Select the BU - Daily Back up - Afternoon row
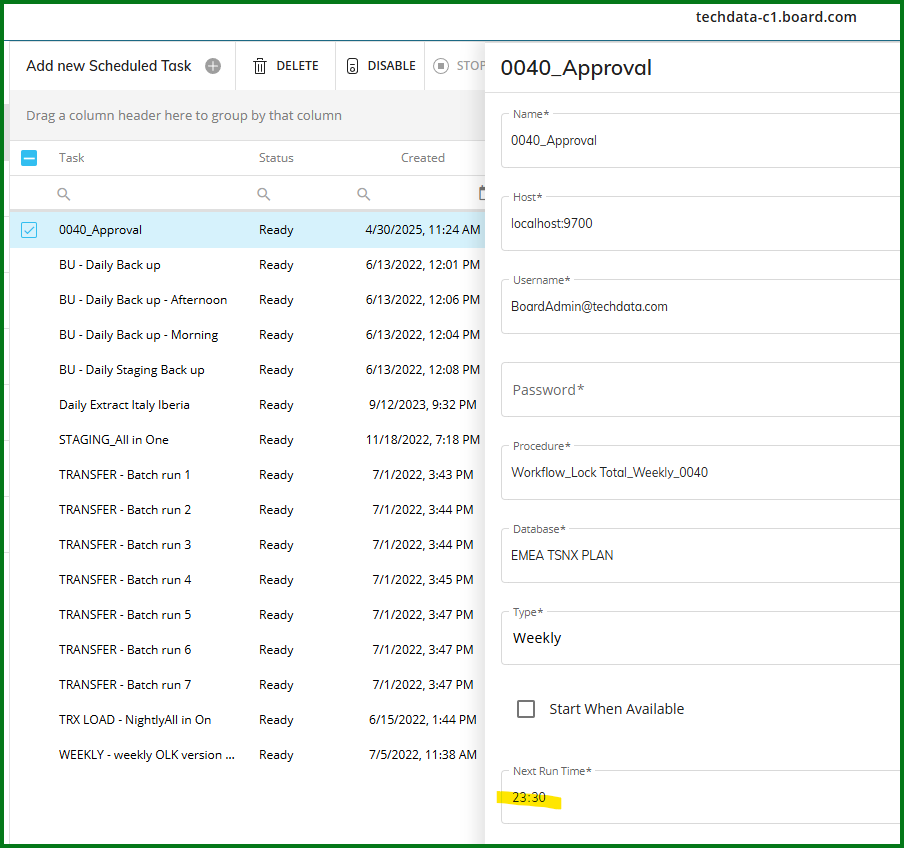 coord(247,300)
